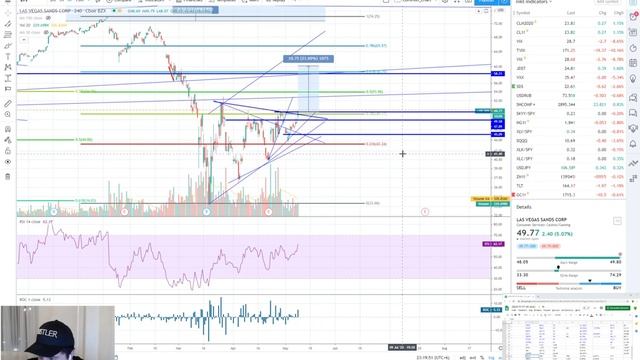
Task: Select the USDRUB watchlist row
Action: [x=569, y=96]
